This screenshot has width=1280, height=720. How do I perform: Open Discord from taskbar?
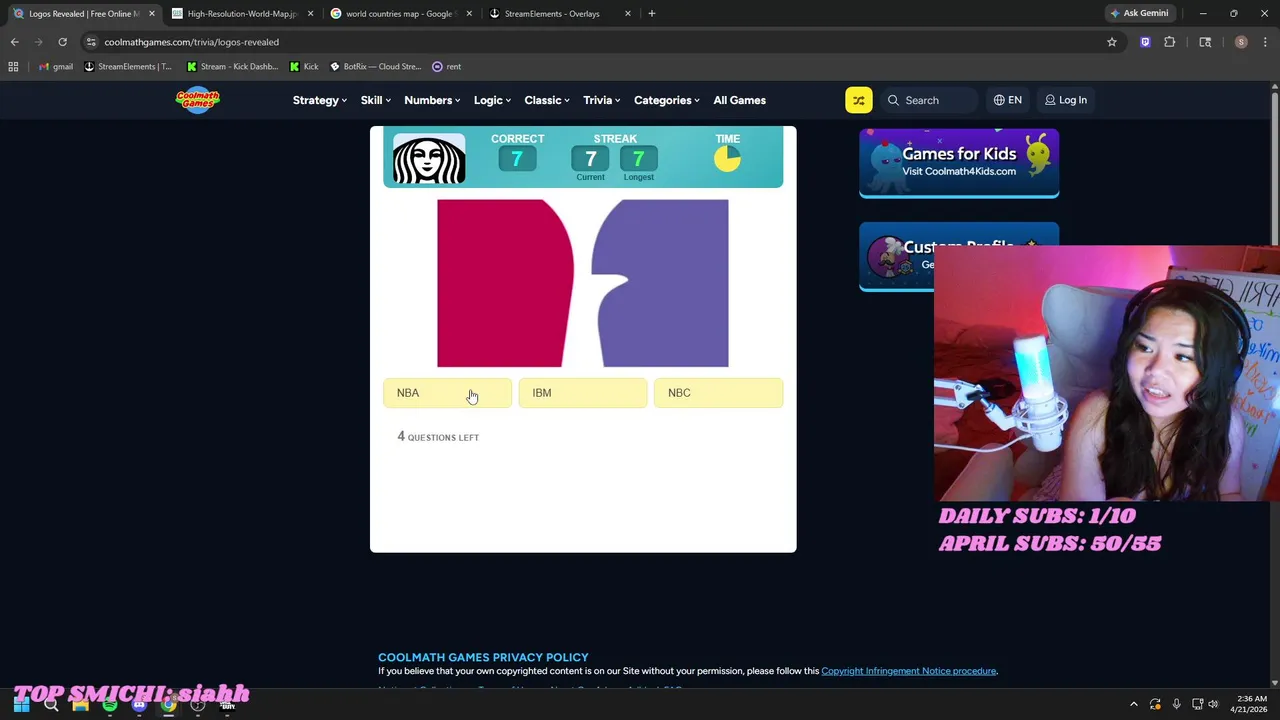[x=139, y=705]
